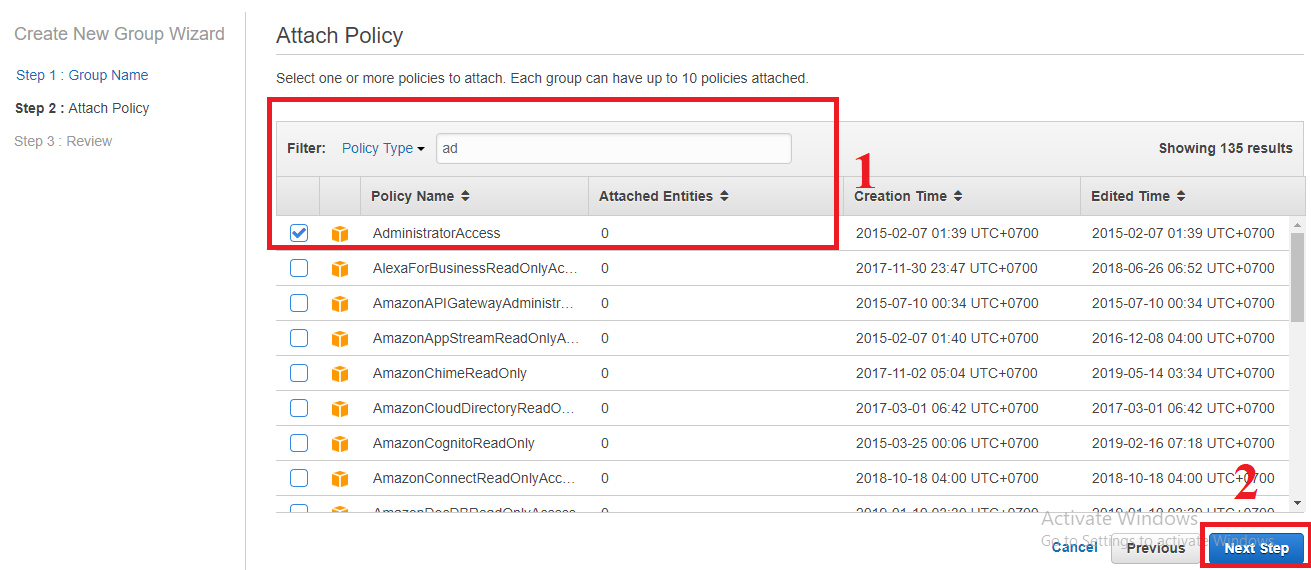
Task: Click the AdministratorAccess policy box icon
Action: pyautogui.click(x=340, y=233)
